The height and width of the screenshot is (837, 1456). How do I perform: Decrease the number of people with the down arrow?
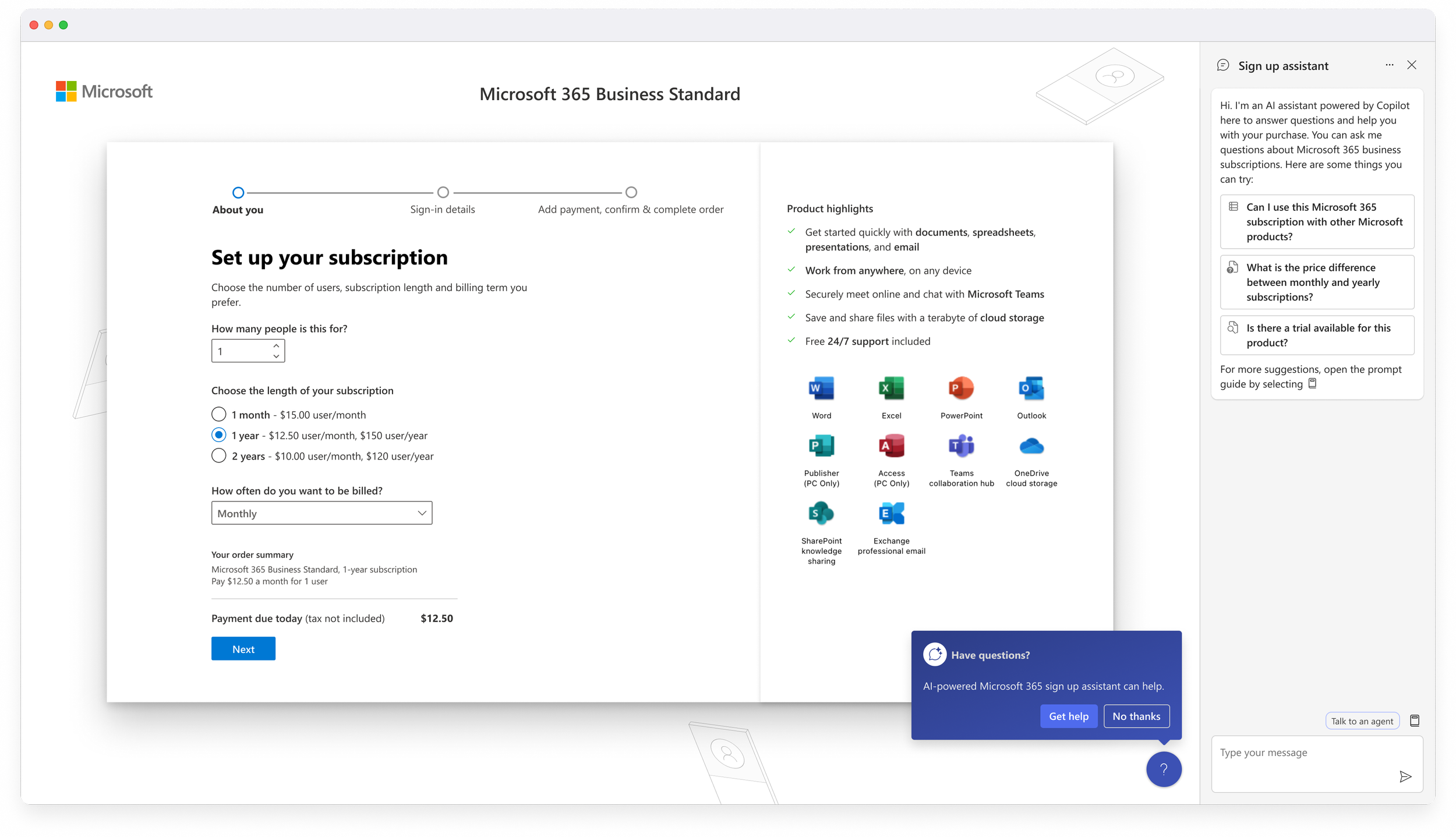[276, 356]
